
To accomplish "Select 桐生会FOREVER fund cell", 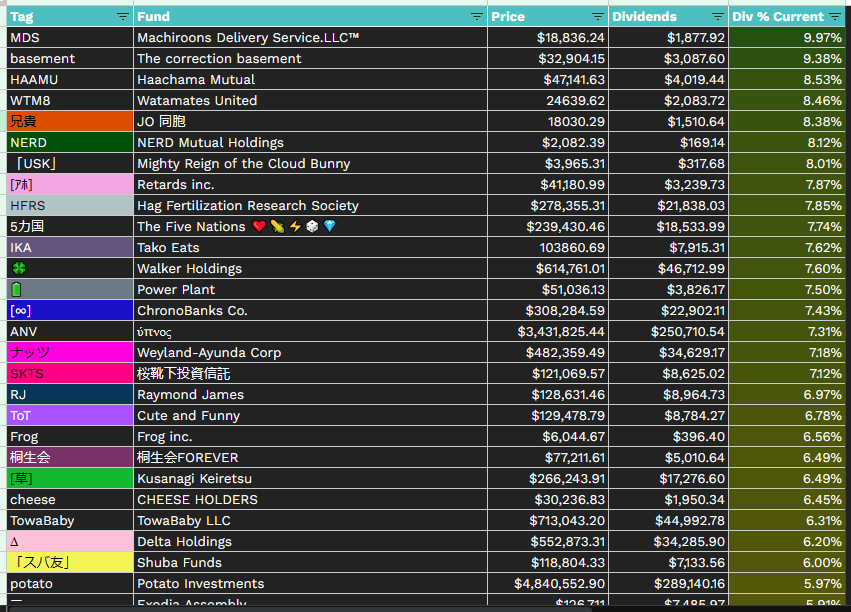I will (x=310, y=458).
